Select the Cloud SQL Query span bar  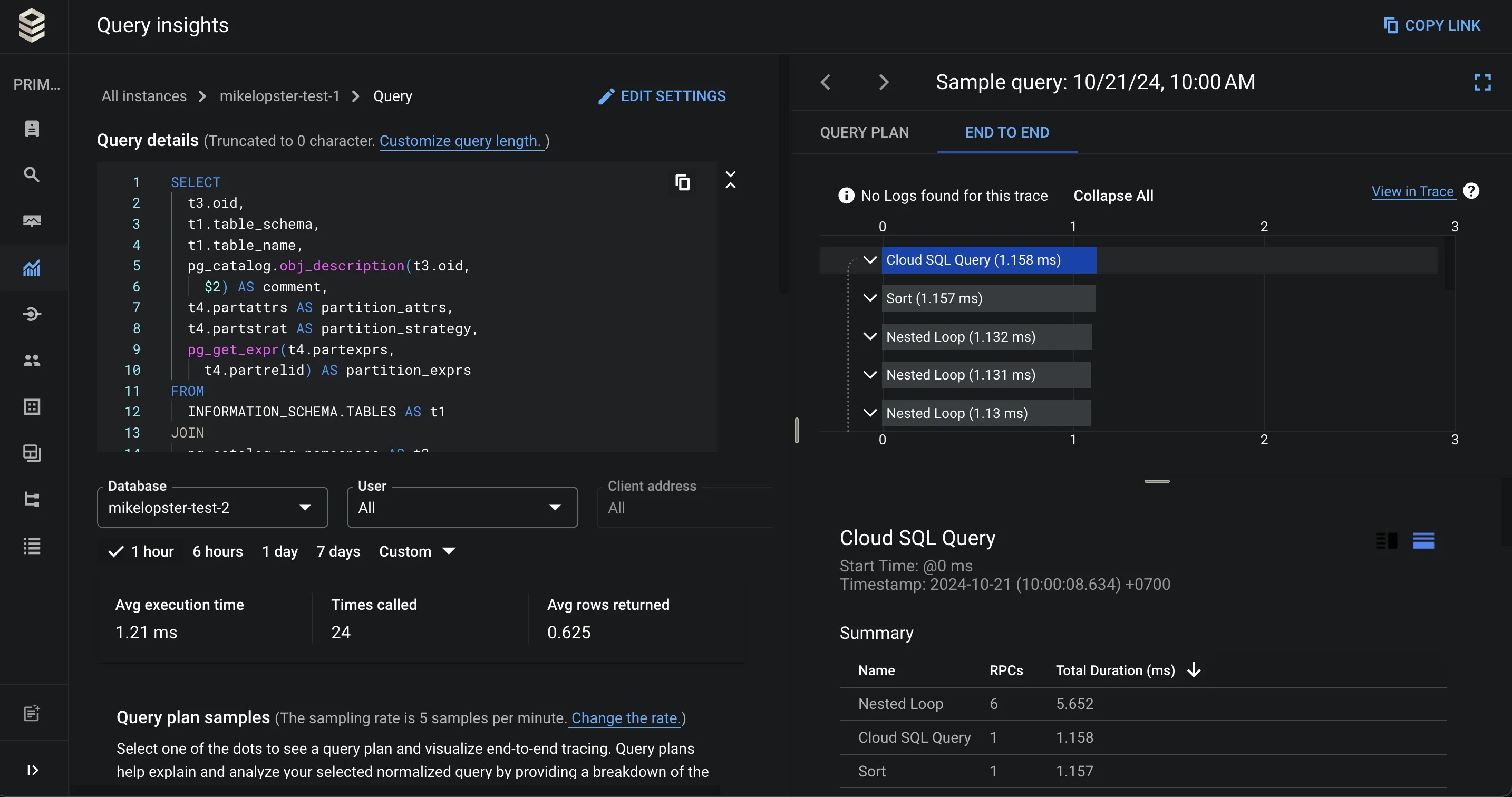point(988,259)
